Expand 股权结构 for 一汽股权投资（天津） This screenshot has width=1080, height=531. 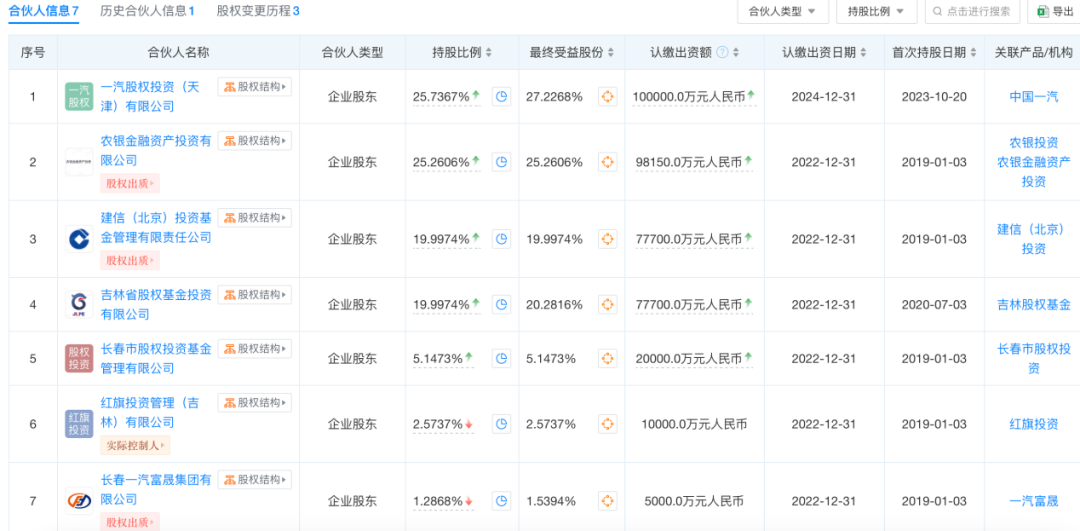coord(255,87)
